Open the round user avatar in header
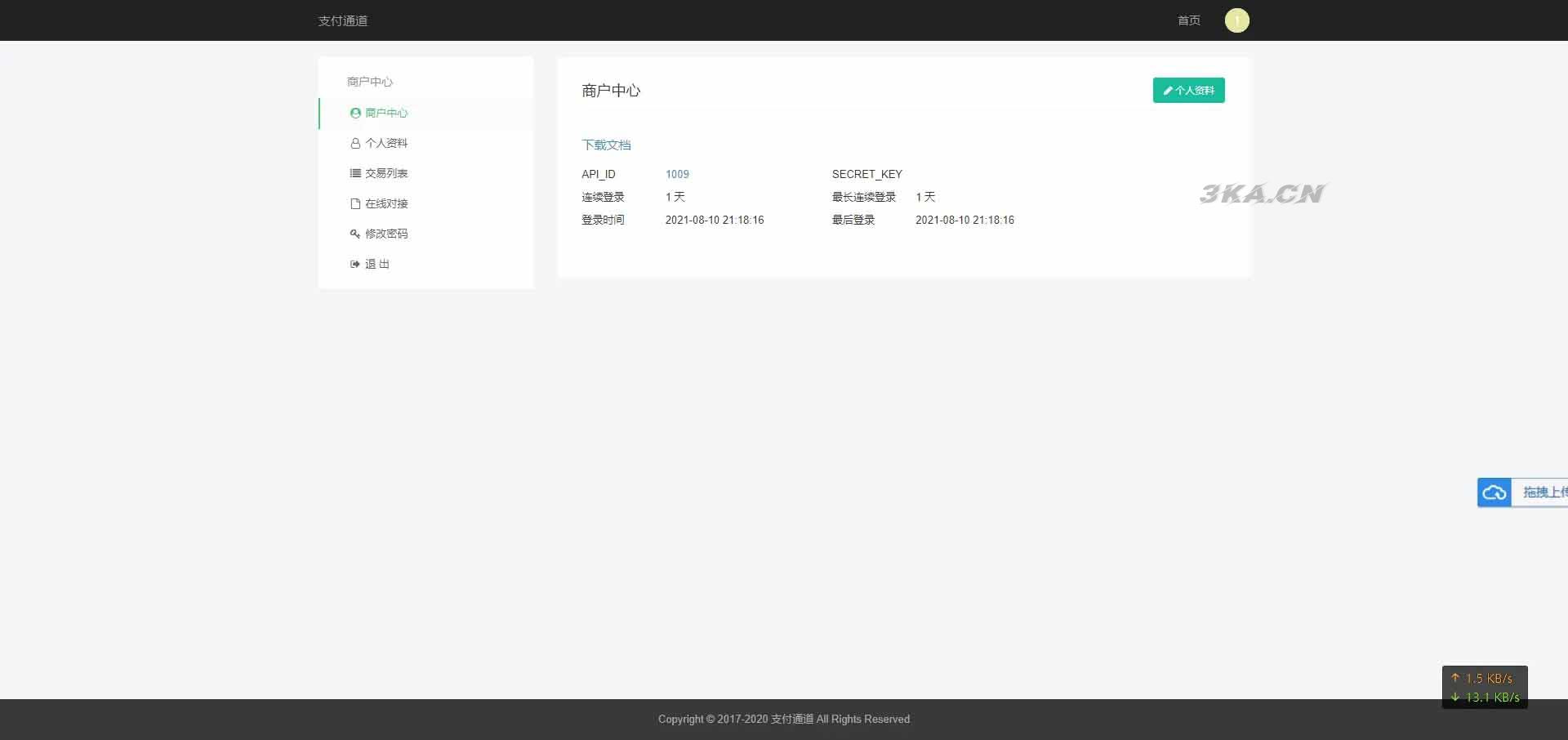The height and width of the screenshot is (740, 1568). 1236,20
